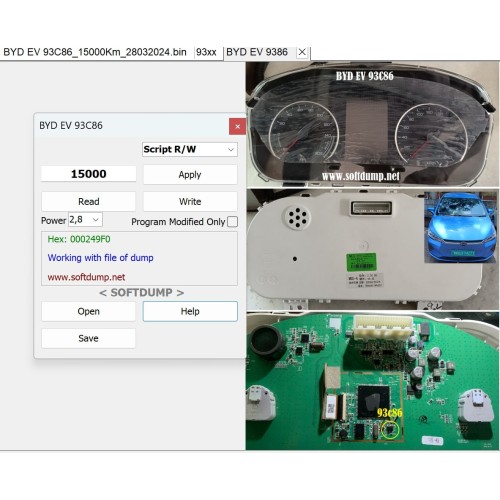Click the mileage field showing 15000
Screen dimensions: 500x500
pyautogui.click(x=88, y=174)
